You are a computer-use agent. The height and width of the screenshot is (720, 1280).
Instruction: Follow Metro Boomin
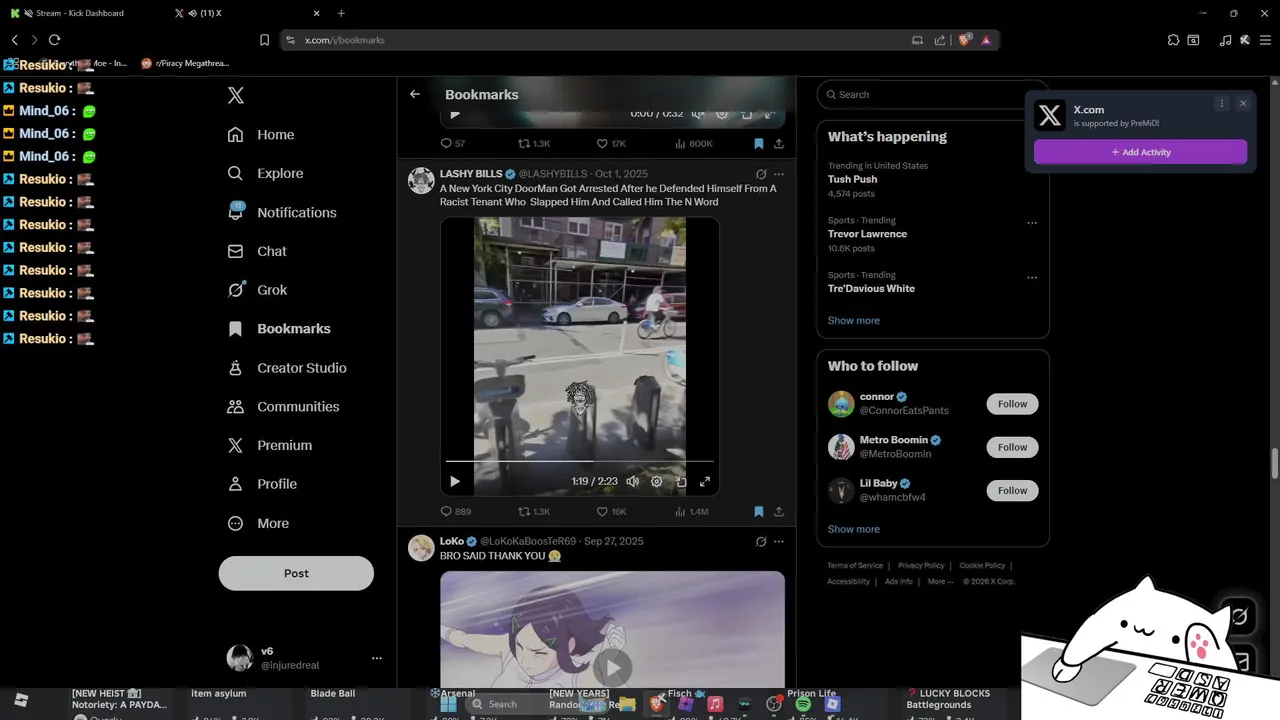pos(1012,447)
